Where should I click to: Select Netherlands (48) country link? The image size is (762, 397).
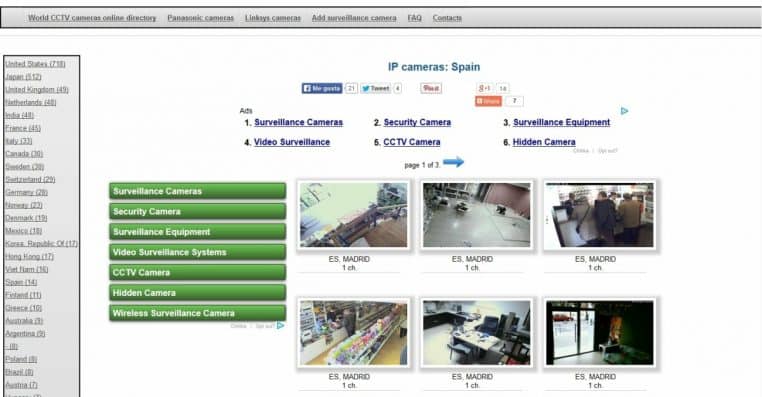coord(31,103)
